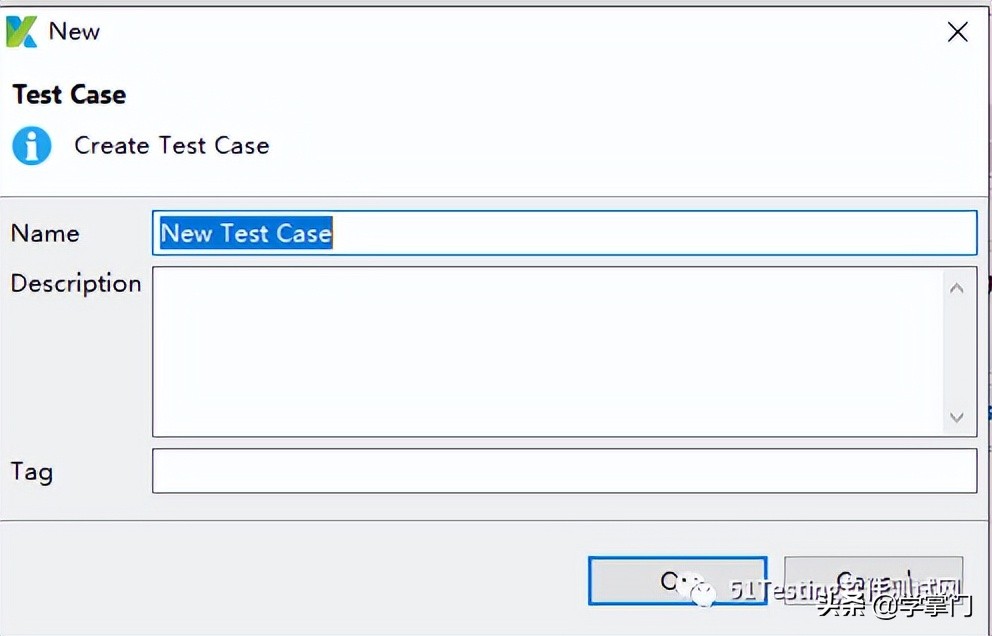The width and height of the screenshot is (992, 636).
Task: Click the empty title bar area
Action: coord(500,32)
